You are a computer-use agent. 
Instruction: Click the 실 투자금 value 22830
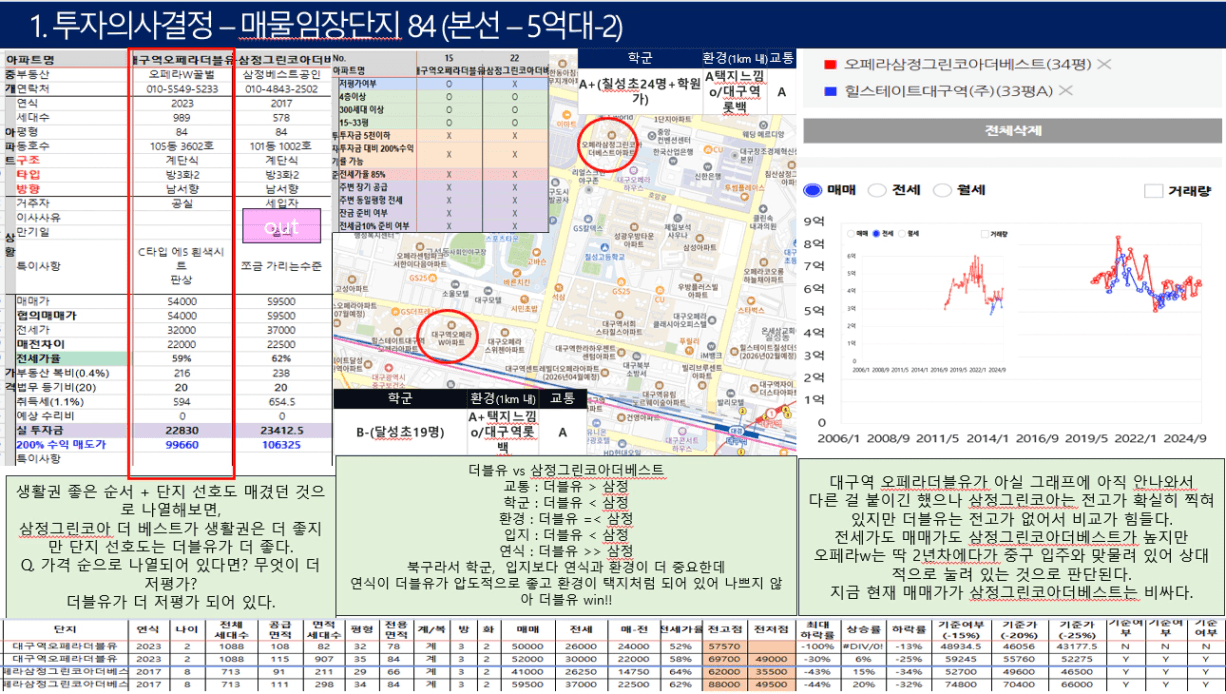[182, 429]
